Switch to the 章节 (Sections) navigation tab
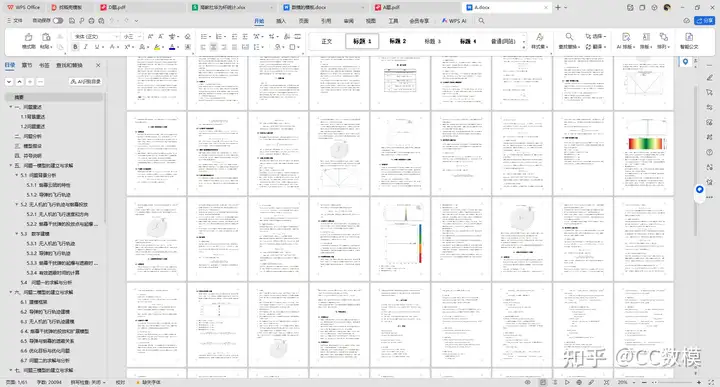Image resolution: width=720 pixels, height=387 pixels. (27, 65)
